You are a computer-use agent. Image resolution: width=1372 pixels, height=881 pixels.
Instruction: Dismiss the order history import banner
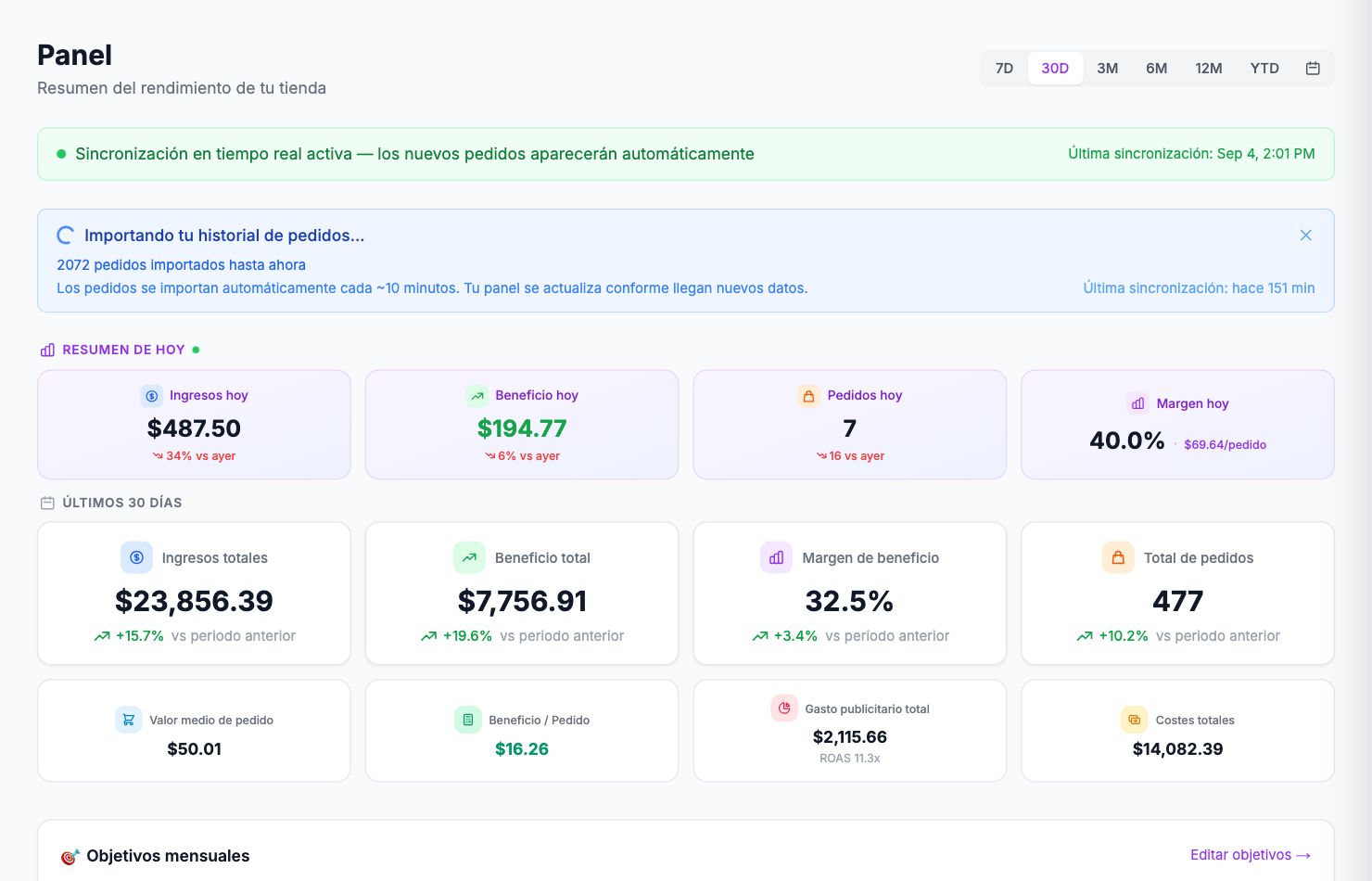click(1305, 236)
